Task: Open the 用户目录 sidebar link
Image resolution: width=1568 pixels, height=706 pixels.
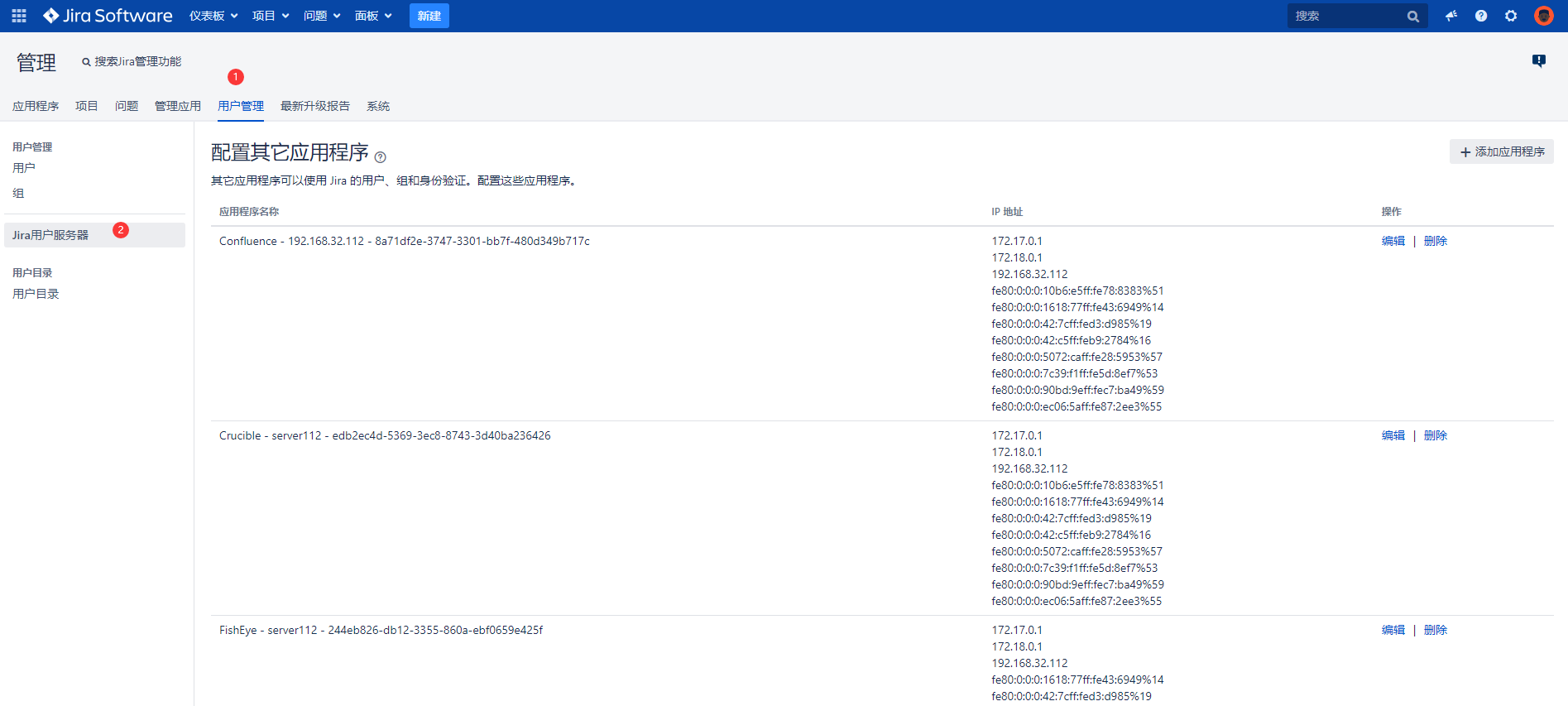Action: tap(36, 294)
